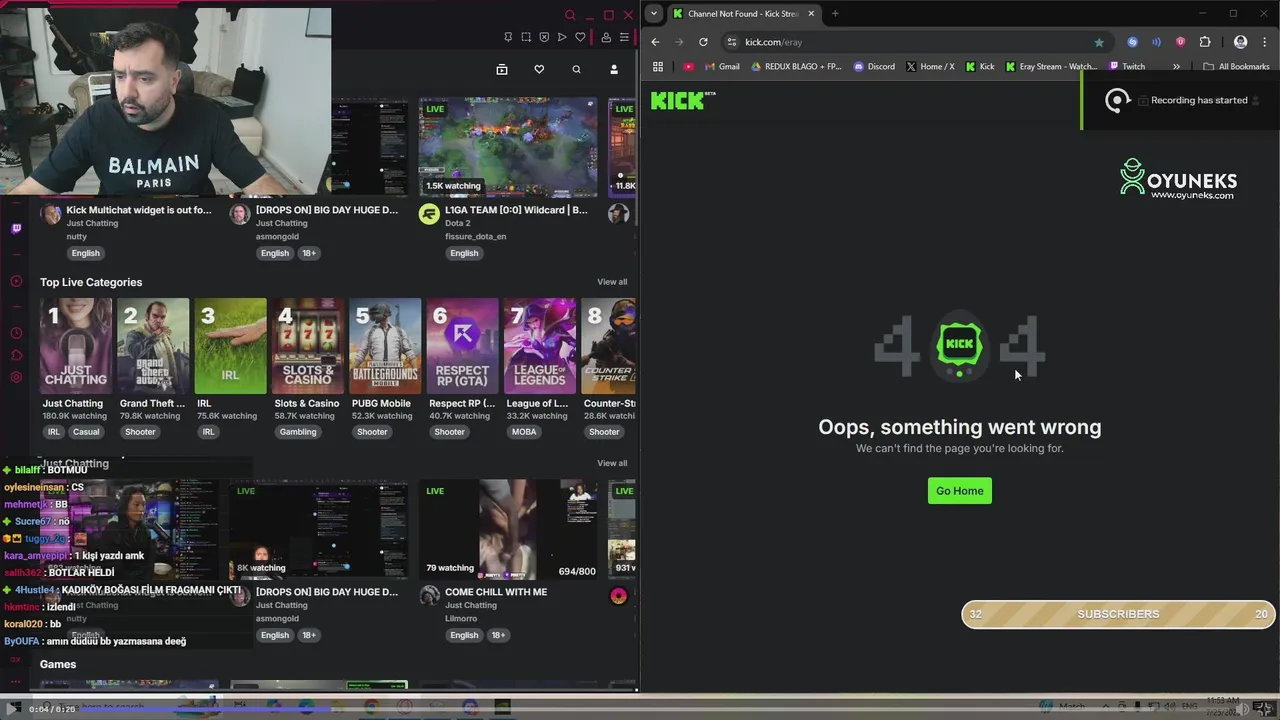
Task: Open Grand Theft Auto category card
Action: 153,345
